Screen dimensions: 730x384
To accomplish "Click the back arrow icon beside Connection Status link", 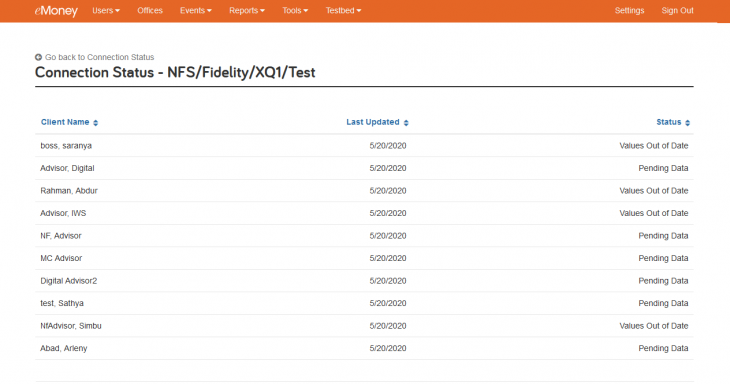I will point(38,57).
